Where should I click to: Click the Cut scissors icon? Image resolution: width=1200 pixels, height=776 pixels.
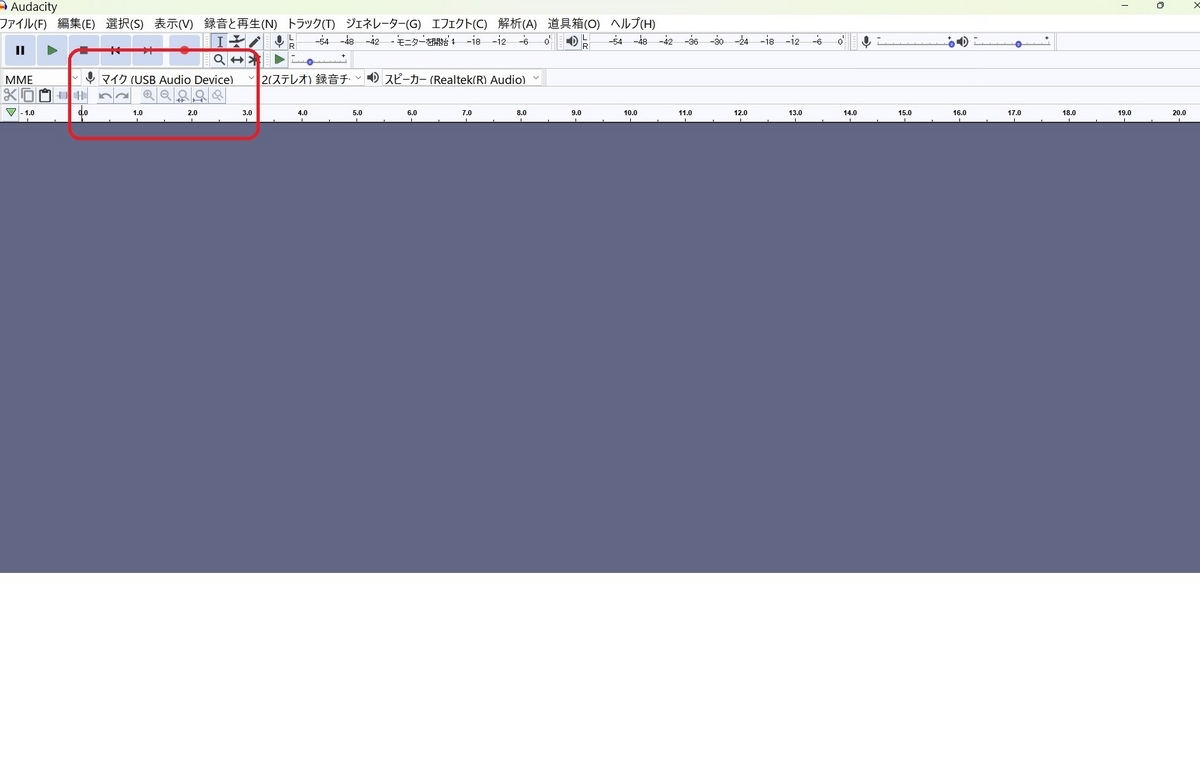(x=10, y=96)
